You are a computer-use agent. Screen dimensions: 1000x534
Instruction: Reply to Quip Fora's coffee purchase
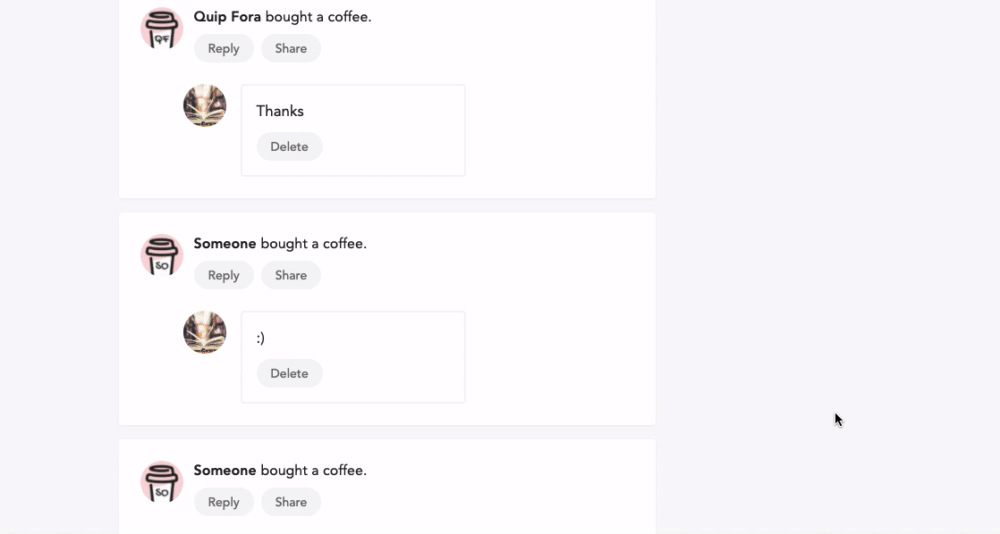click(223, 48)
